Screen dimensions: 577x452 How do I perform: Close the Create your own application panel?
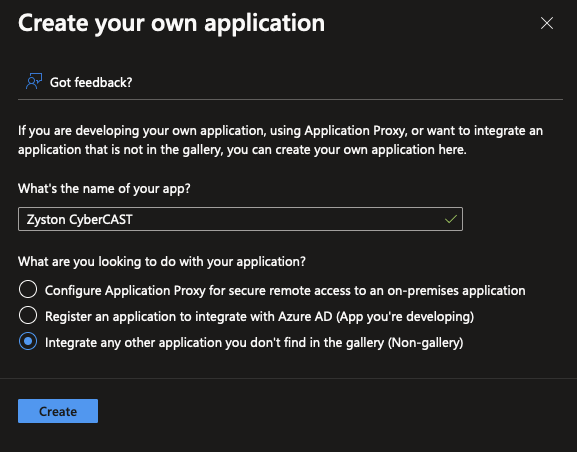point(547,23)
